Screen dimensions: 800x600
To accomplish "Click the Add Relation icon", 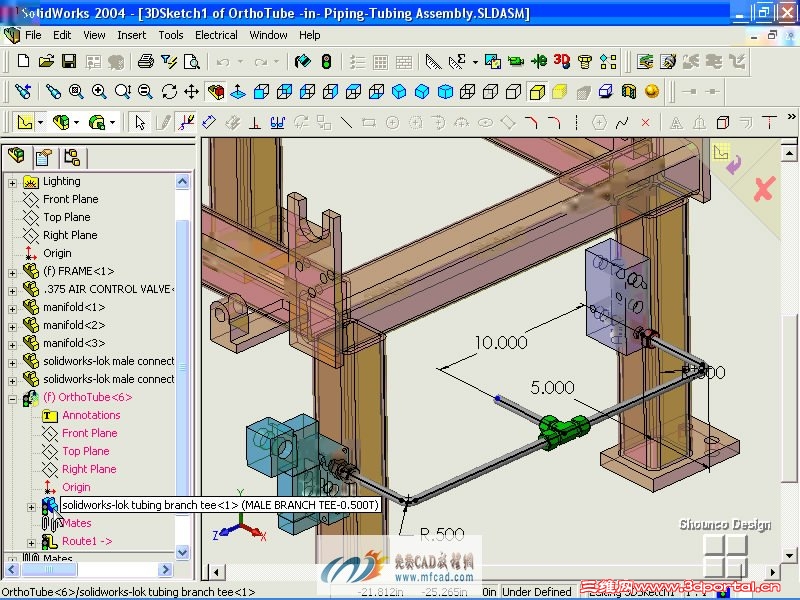I will [255, 122].
